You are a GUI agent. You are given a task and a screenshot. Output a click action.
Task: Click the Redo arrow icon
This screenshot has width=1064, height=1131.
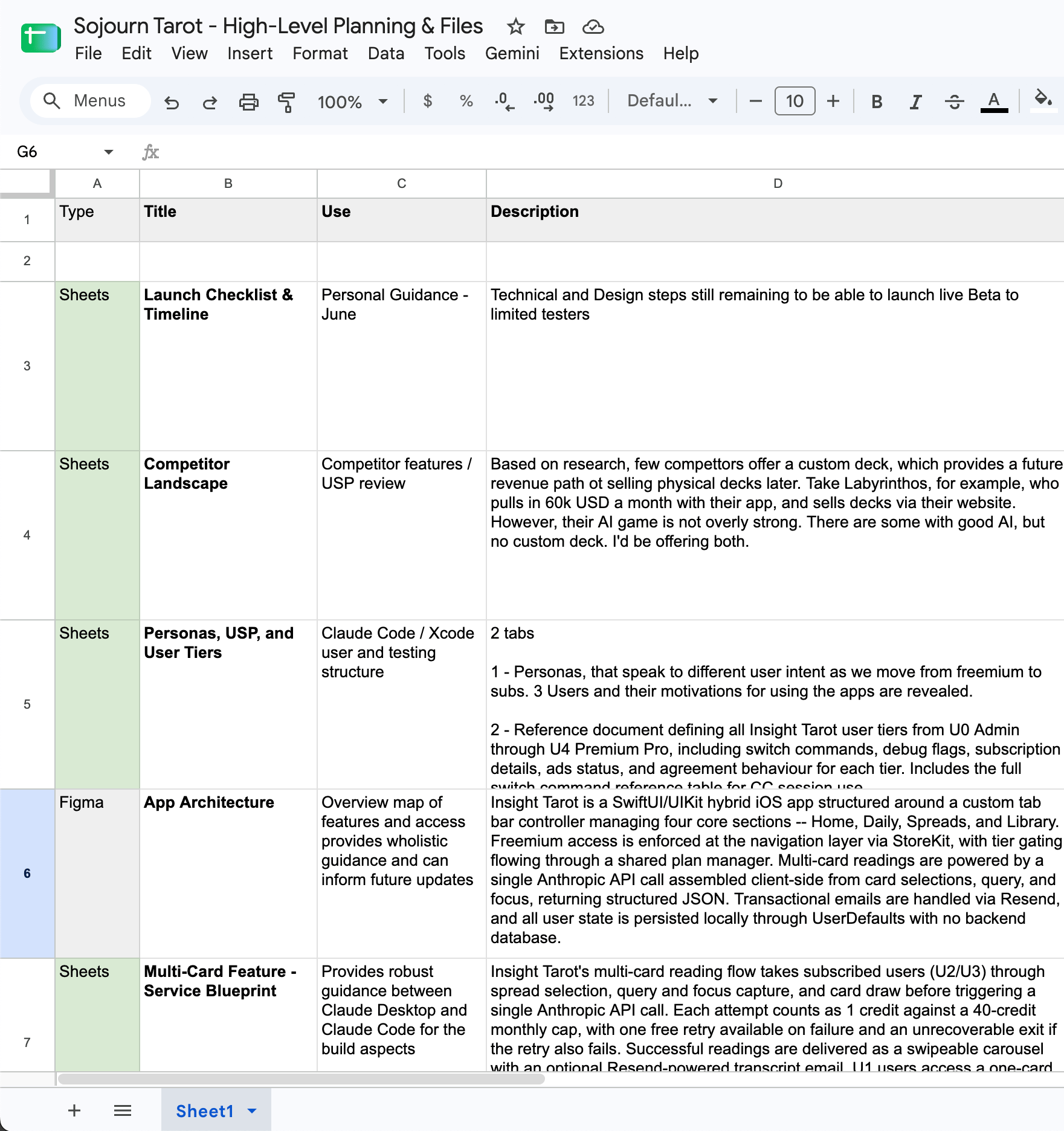[210, 101]
